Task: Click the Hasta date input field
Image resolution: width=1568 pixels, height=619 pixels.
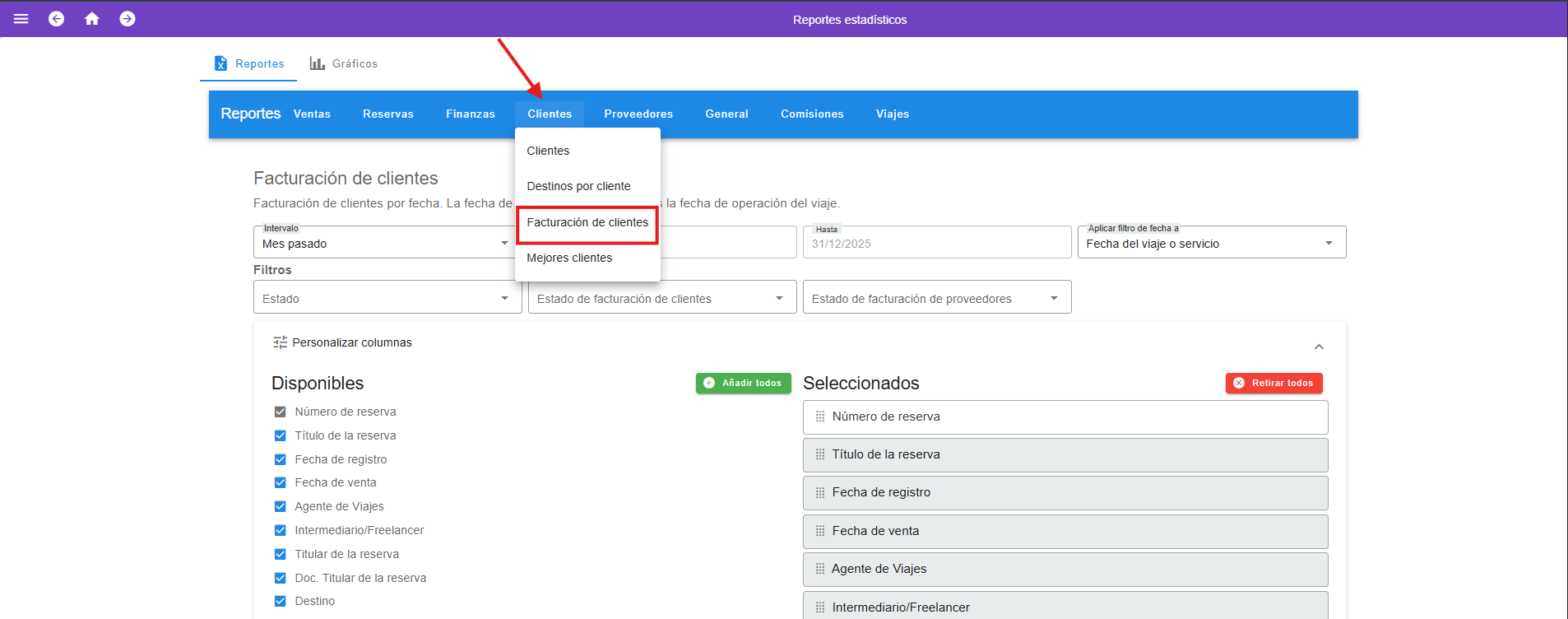Action: click(x=936, y=244)
